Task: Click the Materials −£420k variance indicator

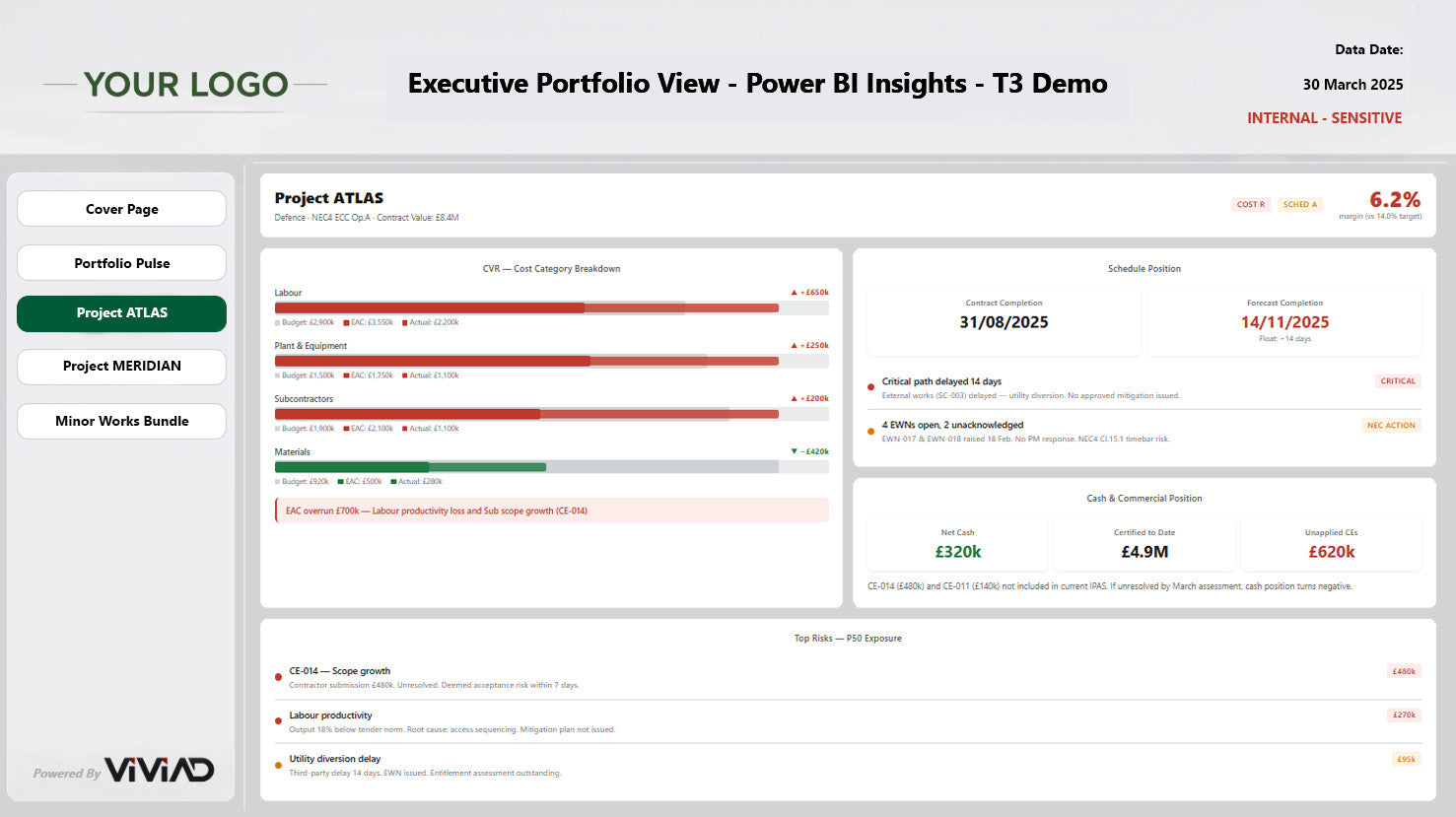Action: coord(809,452)
